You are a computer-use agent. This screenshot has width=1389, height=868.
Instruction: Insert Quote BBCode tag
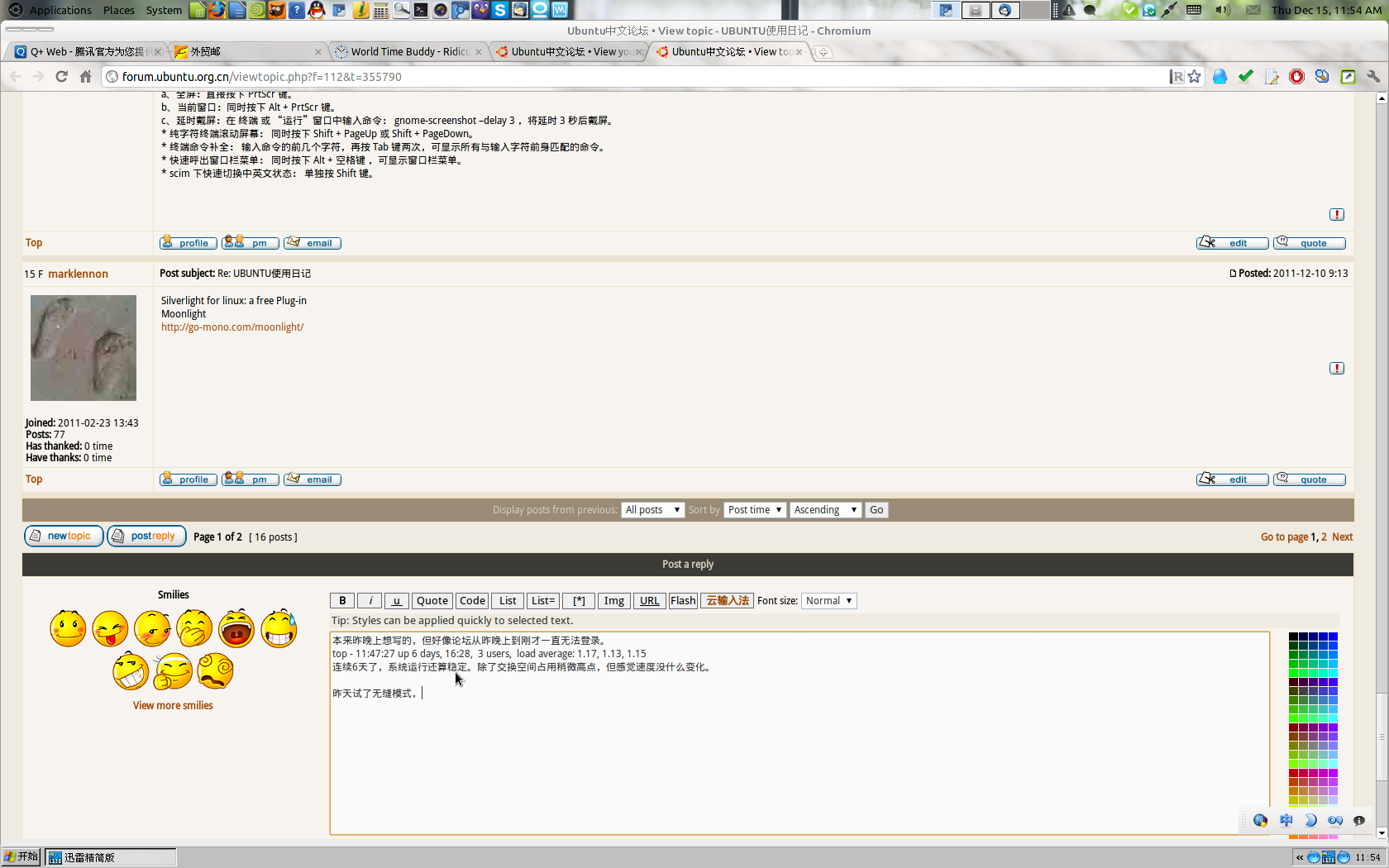432,600
